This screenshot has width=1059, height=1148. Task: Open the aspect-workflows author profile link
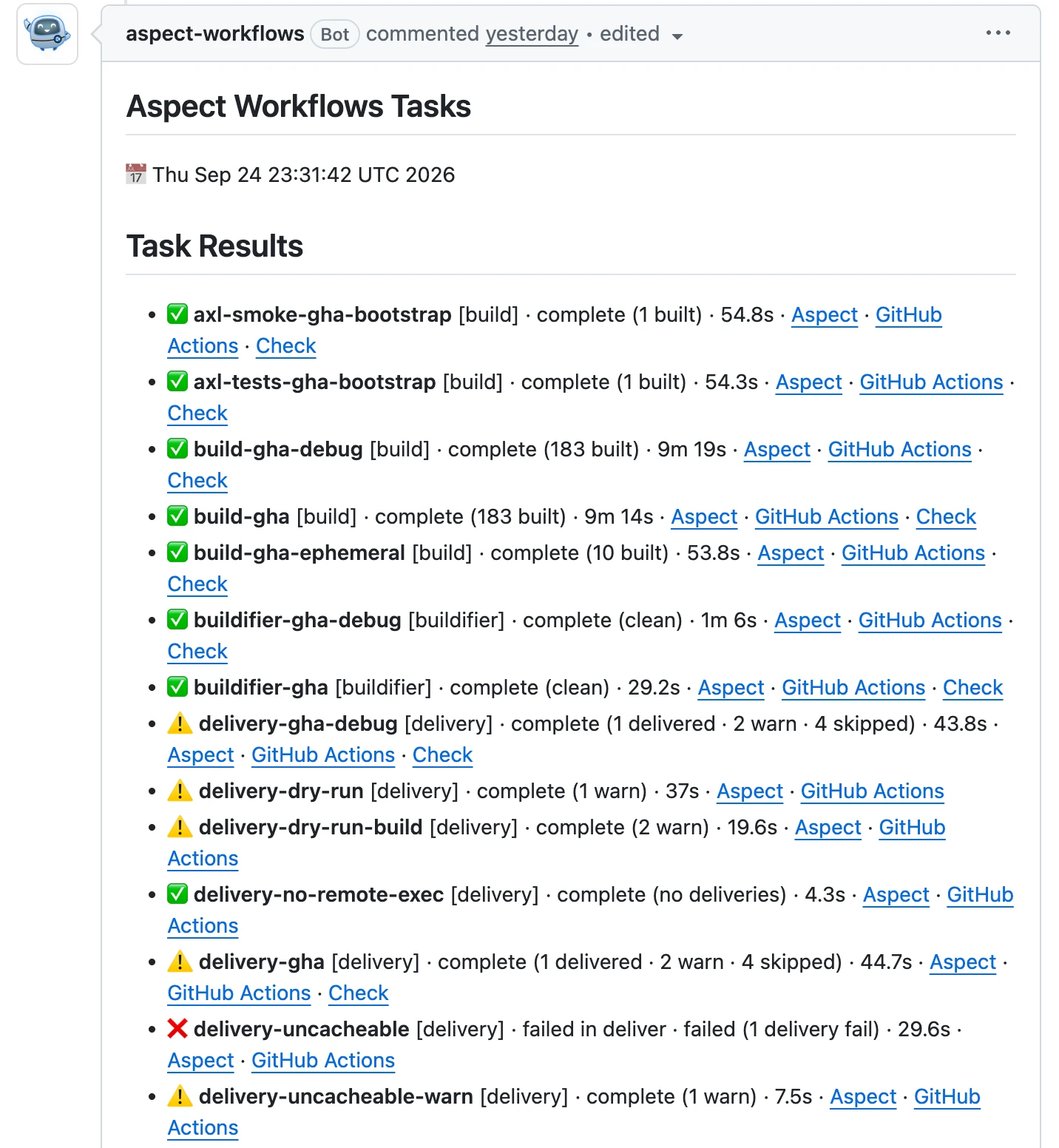(x=215, y=33)
